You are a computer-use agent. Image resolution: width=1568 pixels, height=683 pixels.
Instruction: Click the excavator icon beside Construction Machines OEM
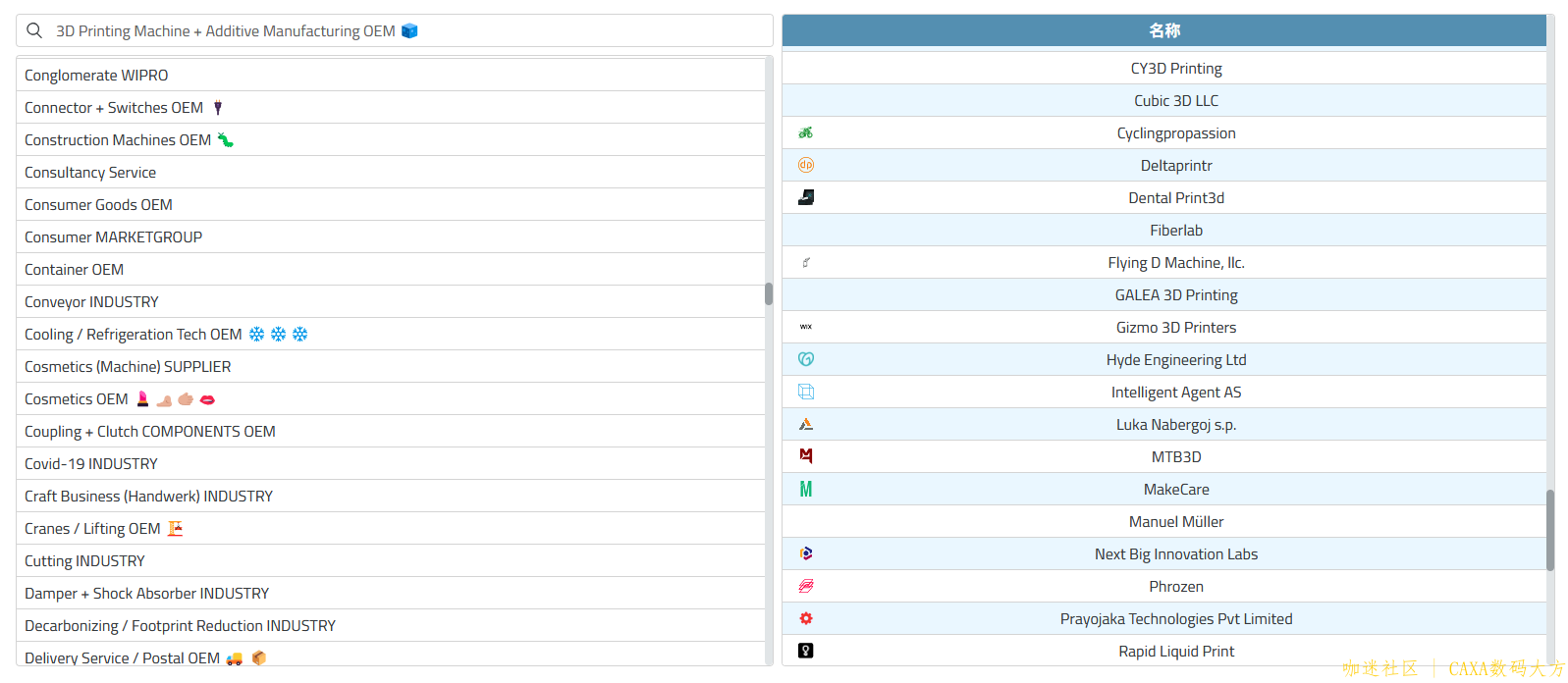coord(225,140)
